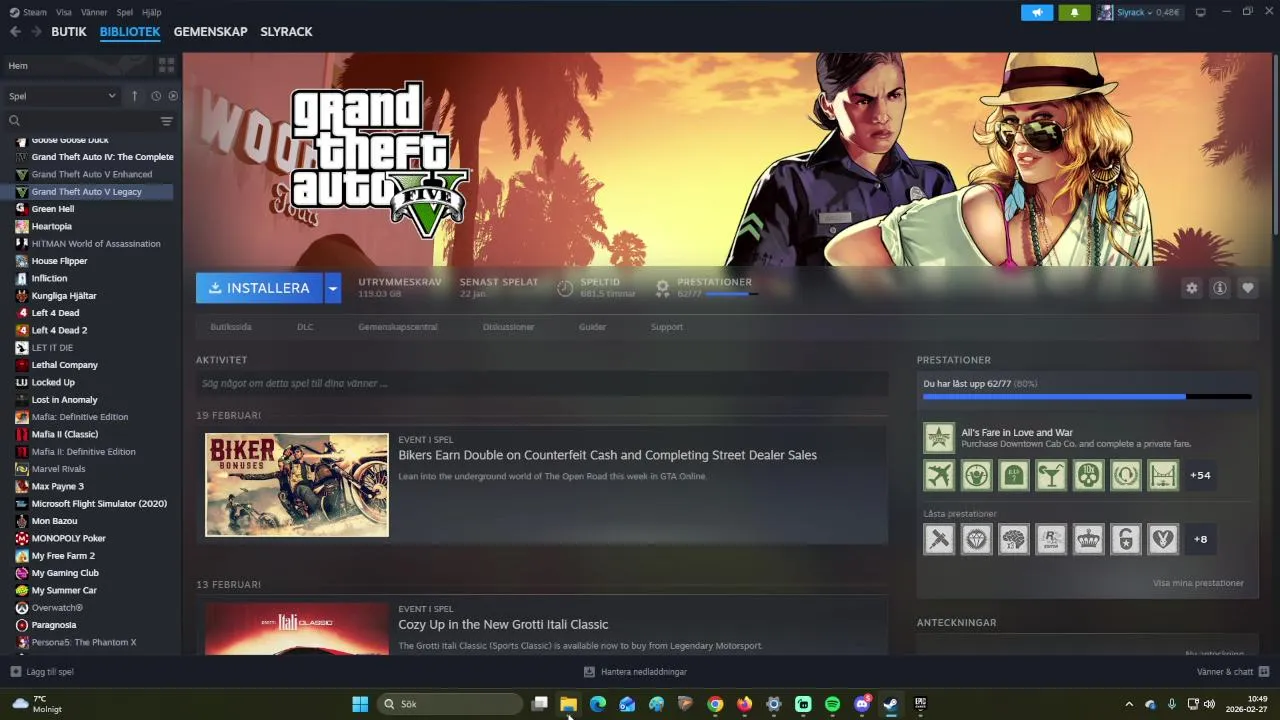Open the All's Fare in Love and War achievement
The width and height of the screenshot is (1280, 720).
point(1087,437)
